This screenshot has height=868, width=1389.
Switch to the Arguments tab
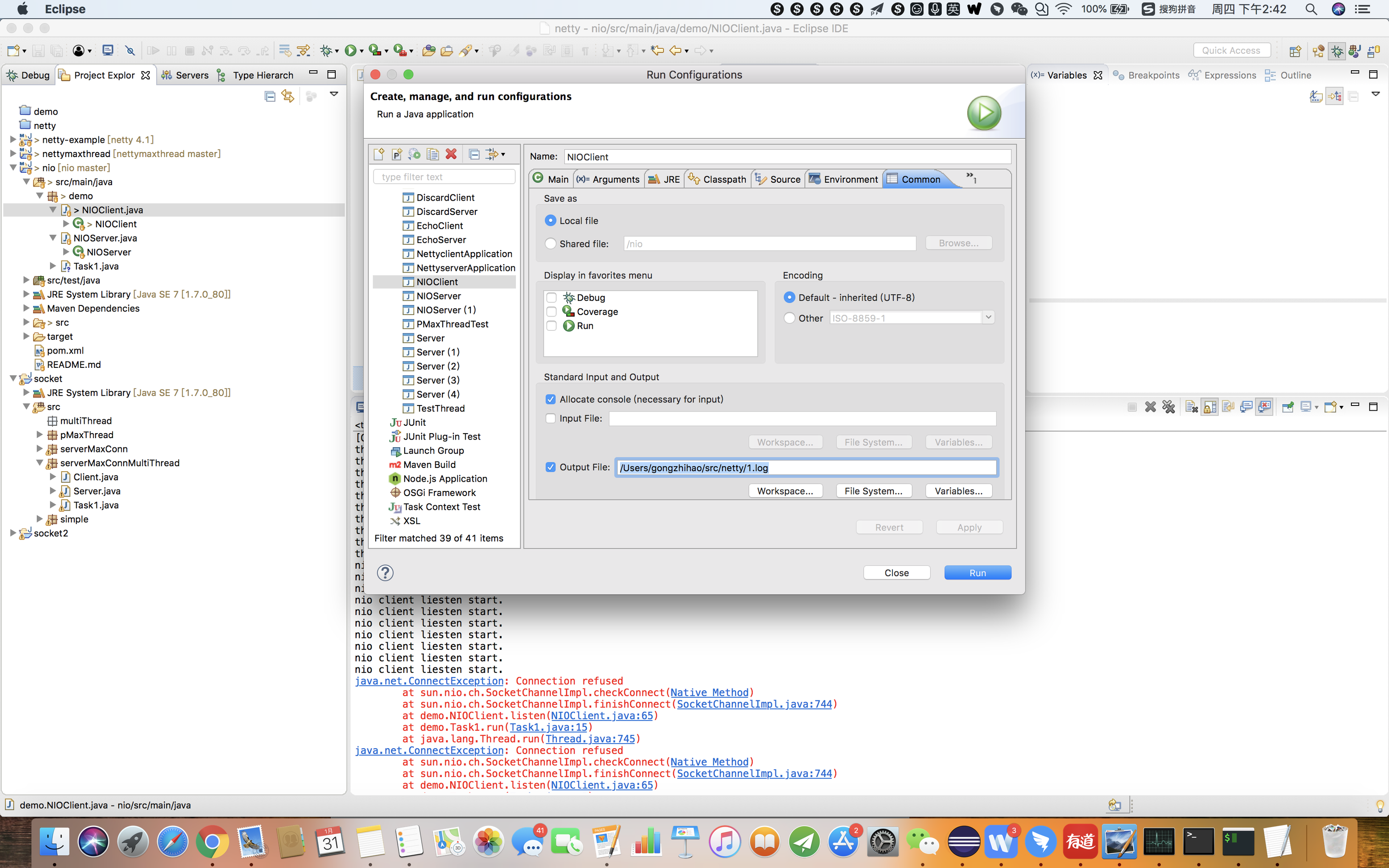pyautogui.click(x=609, y=179)
